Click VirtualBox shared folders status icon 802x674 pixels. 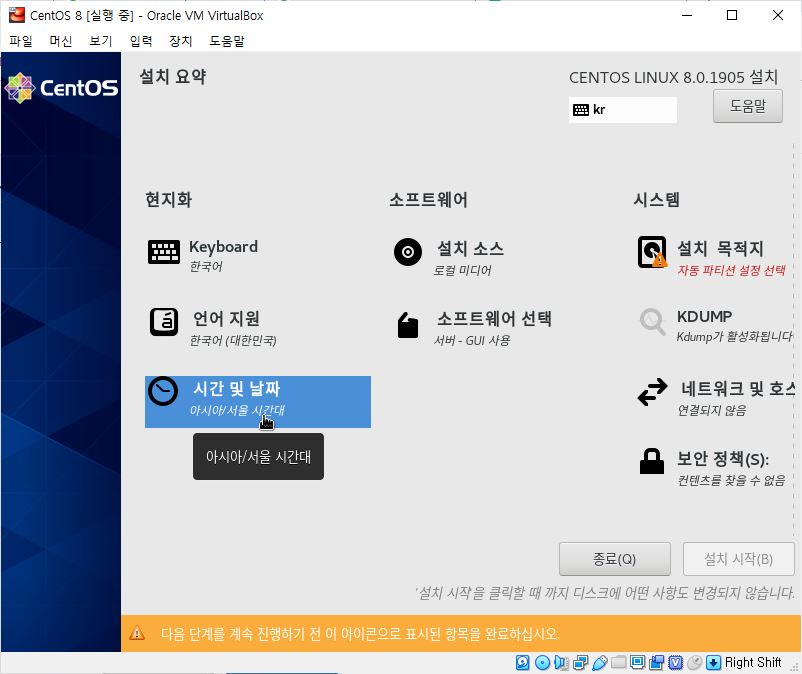pyautogui.click(x=618, y=663)
